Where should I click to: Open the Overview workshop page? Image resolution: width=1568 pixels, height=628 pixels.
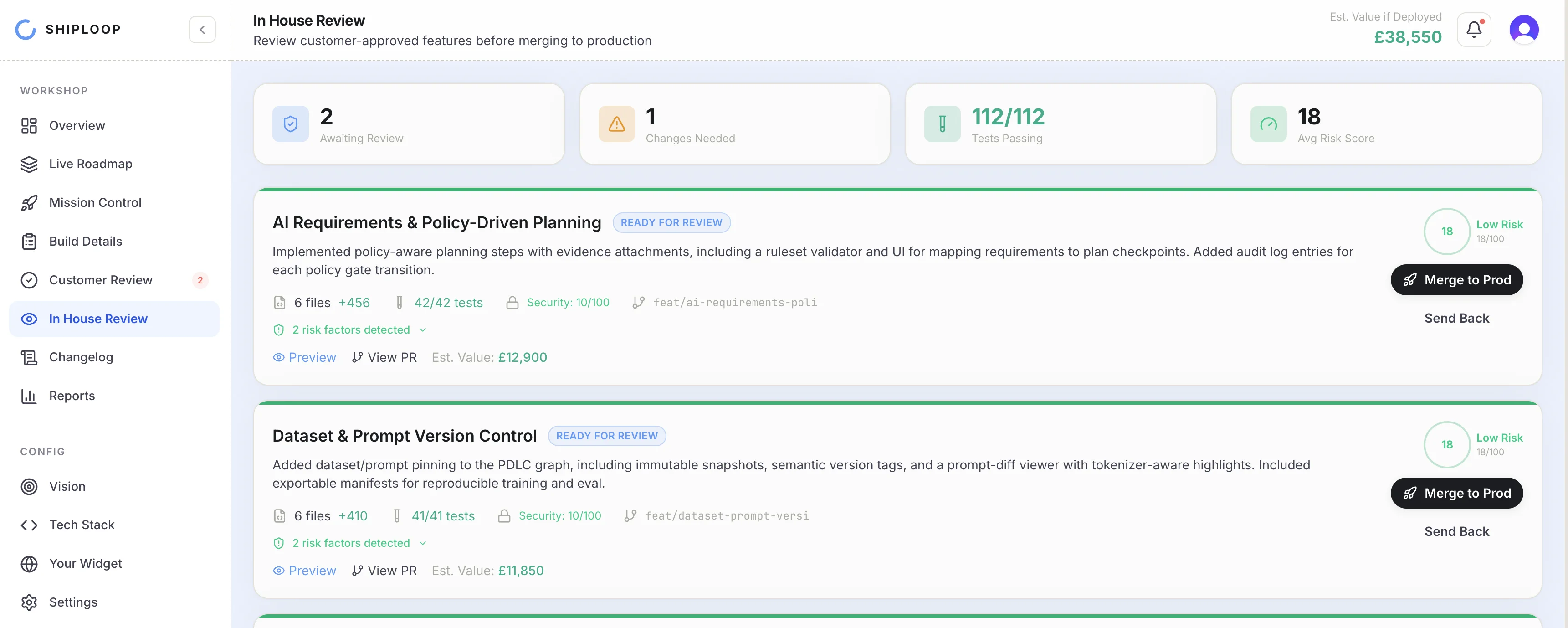click(x=77, y=125)
